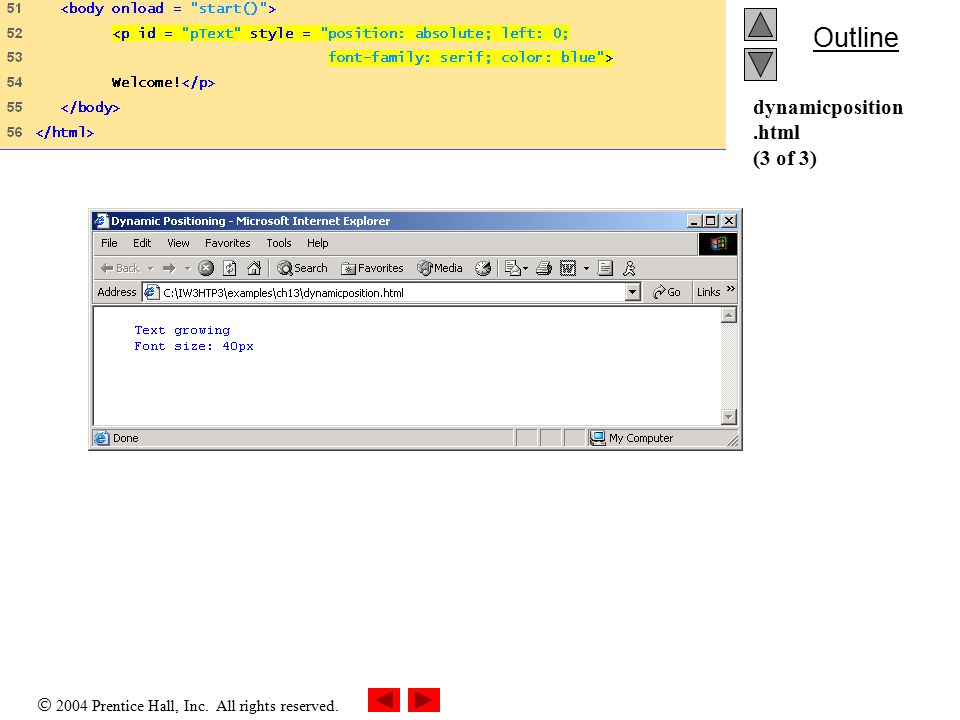
Task: Open the Edit menu
Action: point(142,243)
